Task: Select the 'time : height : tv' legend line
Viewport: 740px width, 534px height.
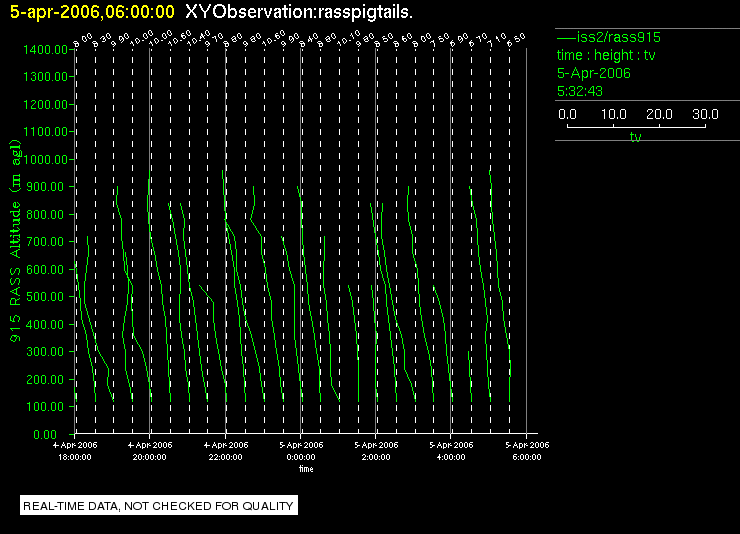Action: coord(606,55)
